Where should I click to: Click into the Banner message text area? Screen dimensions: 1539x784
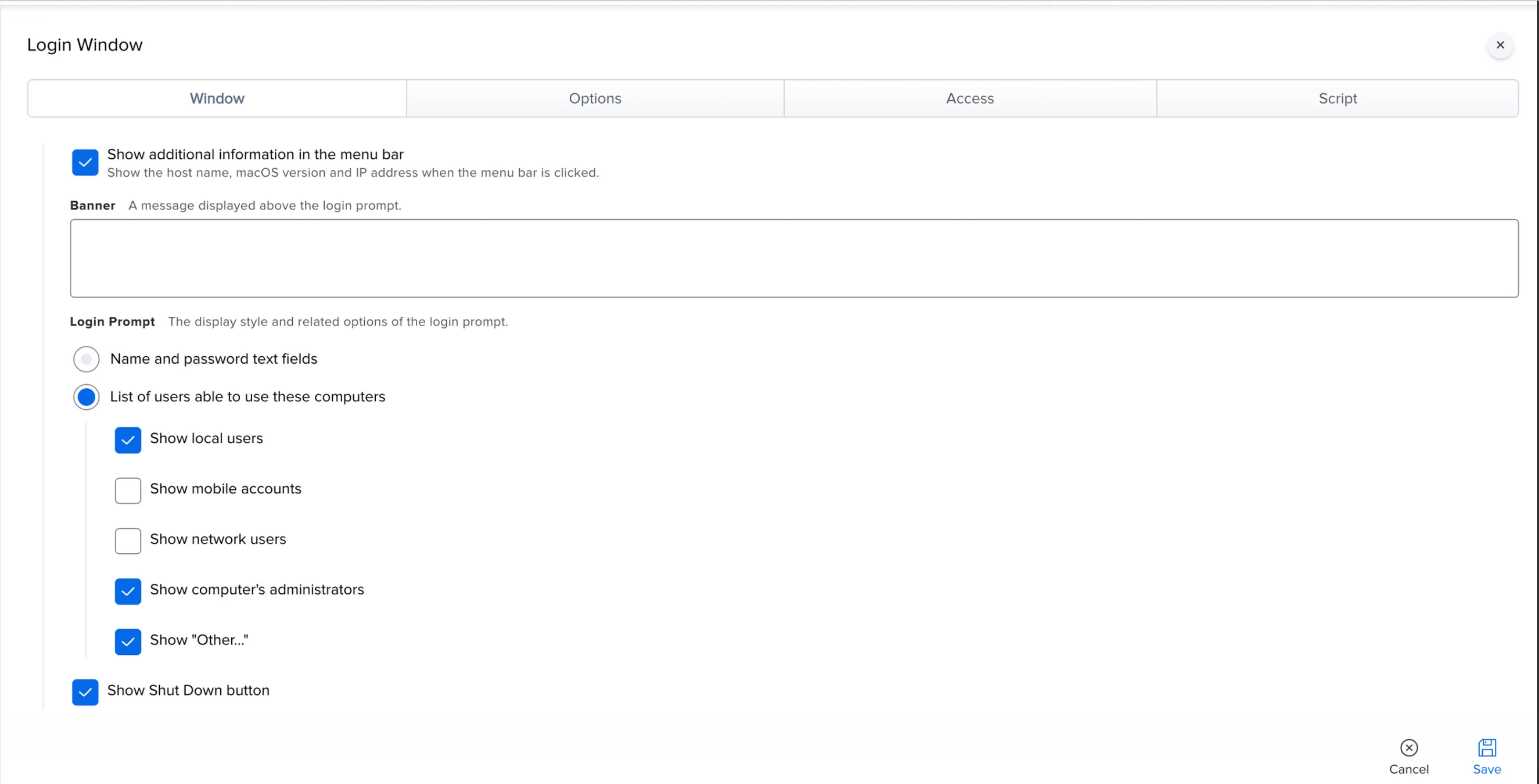pyautogui.click(x=793, y=258)
